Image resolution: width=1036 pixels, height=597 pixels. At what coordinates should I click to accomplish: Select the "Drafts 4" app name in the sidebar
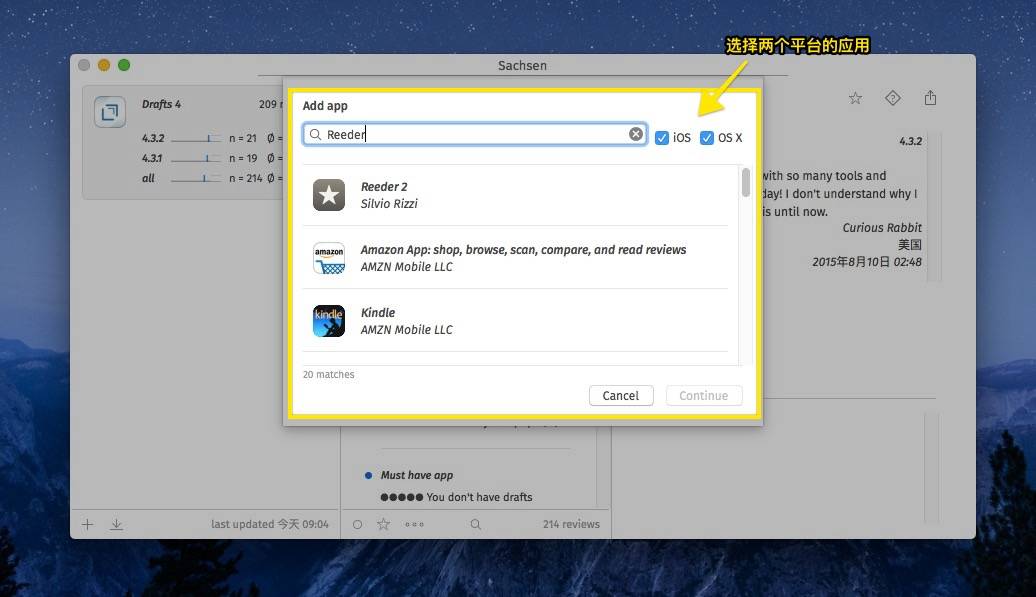(x=161, y=104)
